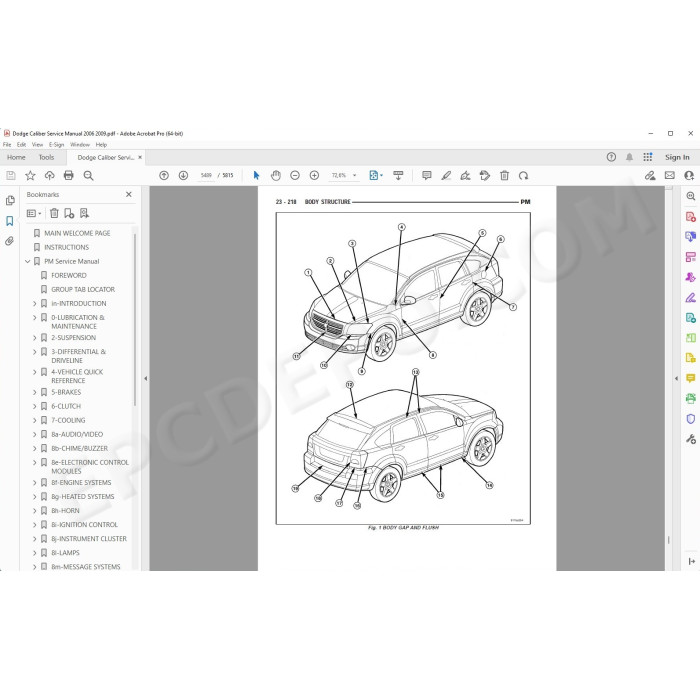The width and height of the screenshot is (700, 700).
Task: Open the File menu
Action: 7,145
